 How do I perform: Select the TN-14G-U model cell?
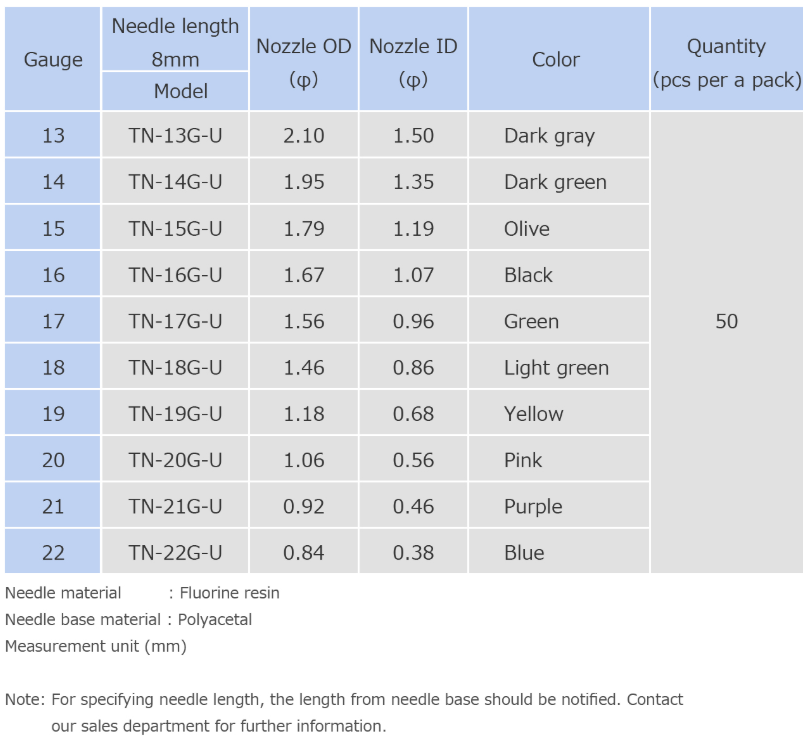coord(175,182)
